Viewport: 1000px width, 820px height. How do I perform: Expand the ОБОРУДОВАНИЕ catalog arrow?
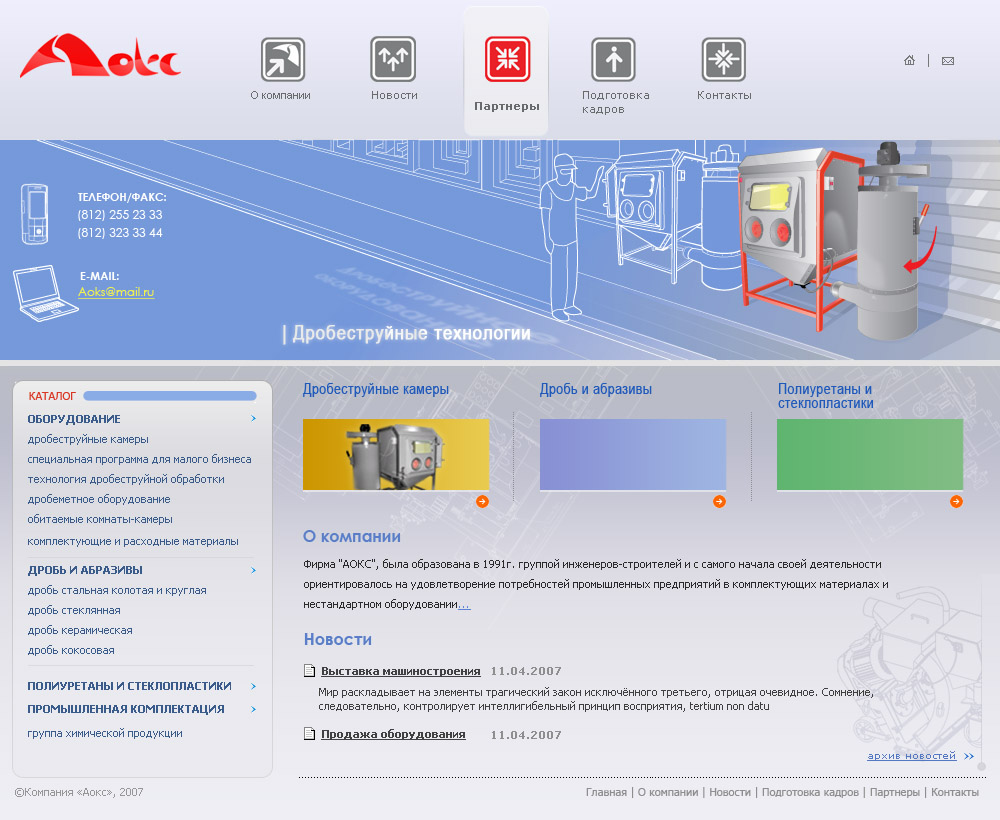(x=253, y=418)
